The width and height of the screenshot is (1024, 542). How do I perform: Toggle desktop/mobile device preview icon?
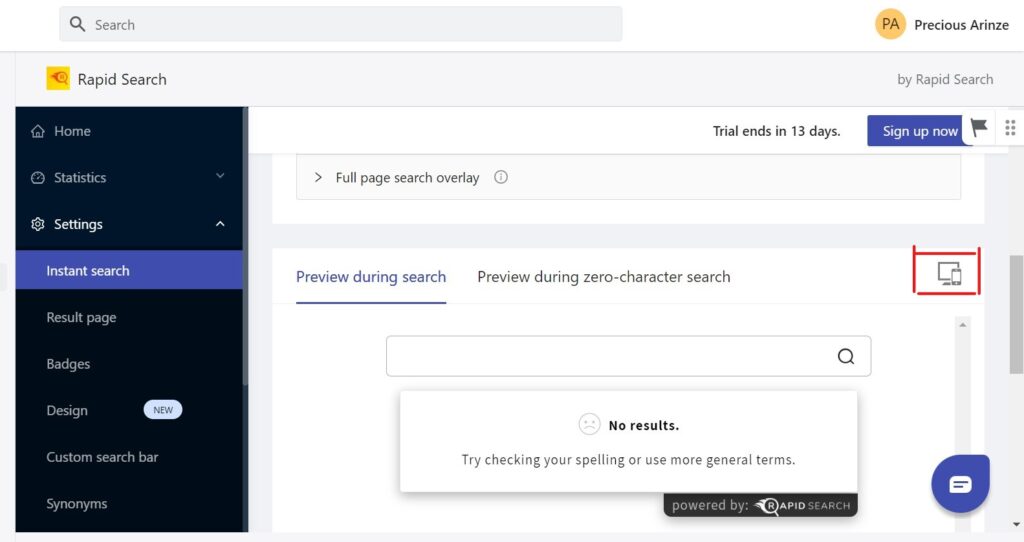click(x=949, y=273)
